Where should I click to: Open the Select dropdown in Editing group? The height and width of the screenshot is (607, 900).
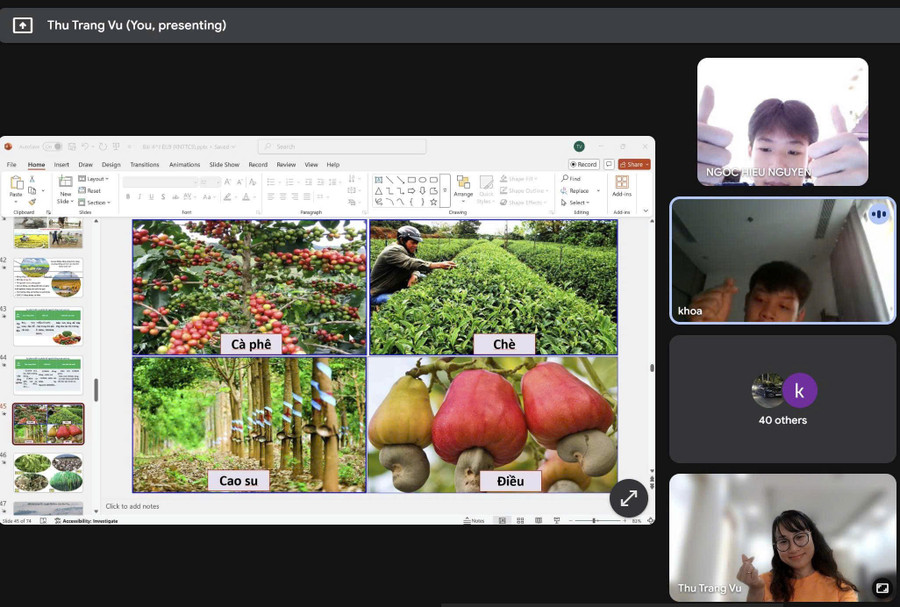[x=578, y=202]
